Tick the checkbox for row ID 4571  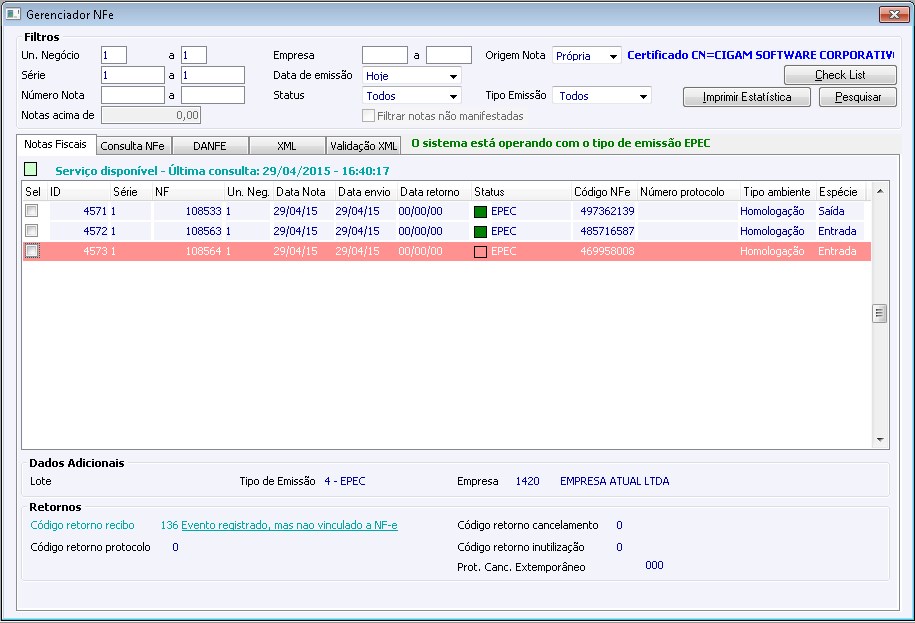pyautogui.click(x=32, y=211)
